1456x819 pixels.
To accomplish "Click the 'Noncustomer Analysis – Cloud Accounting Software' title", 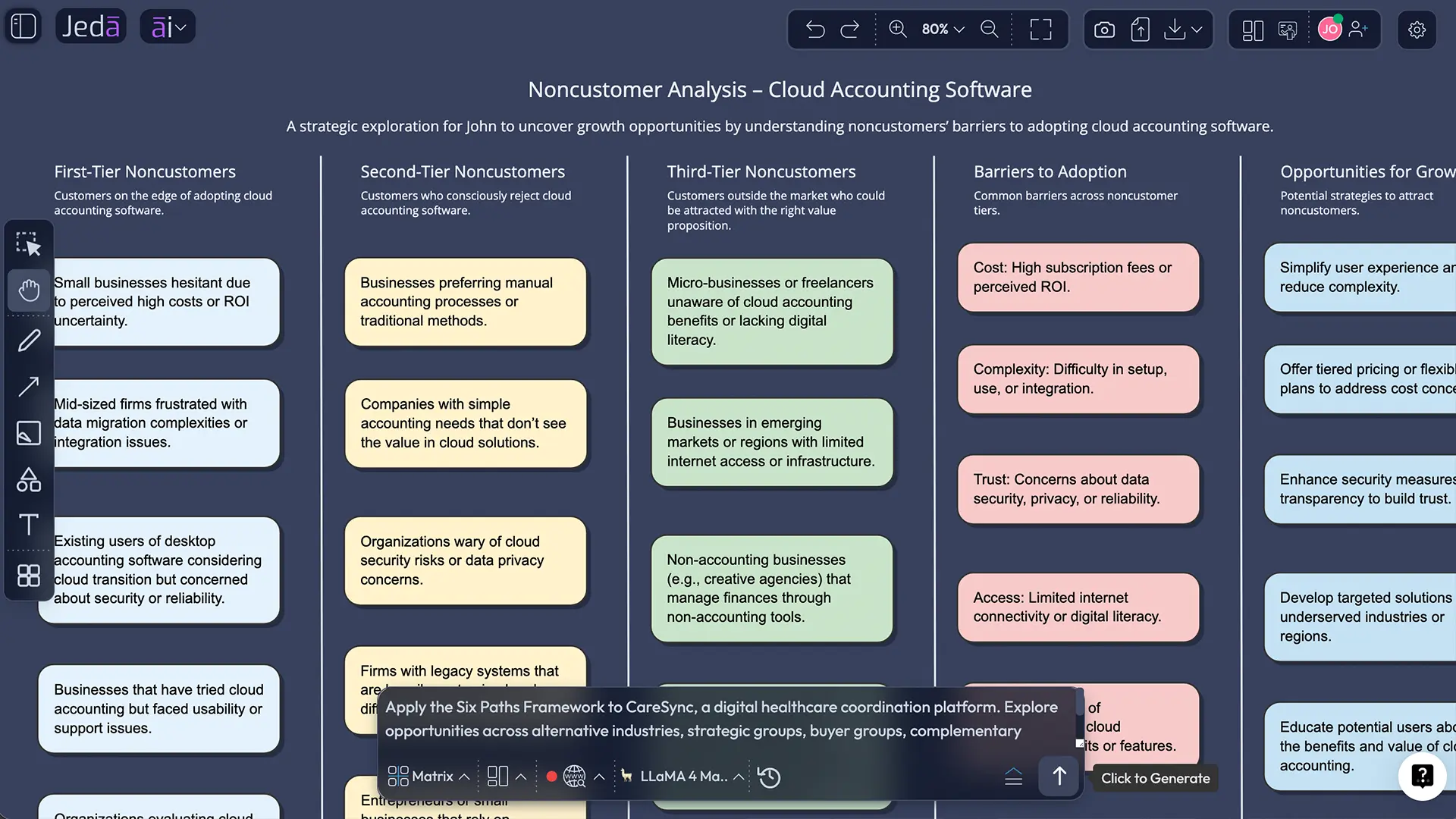I will click(x=780, y=89).
